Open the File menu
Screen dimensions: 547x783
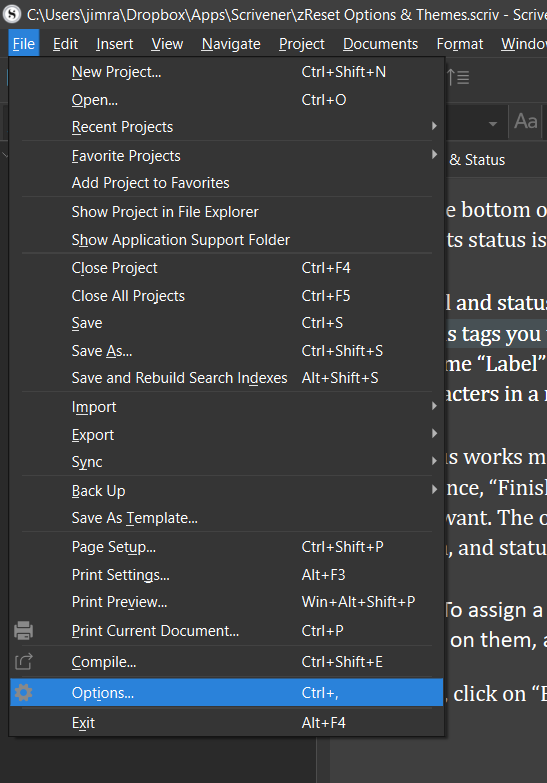pos(24,44)
